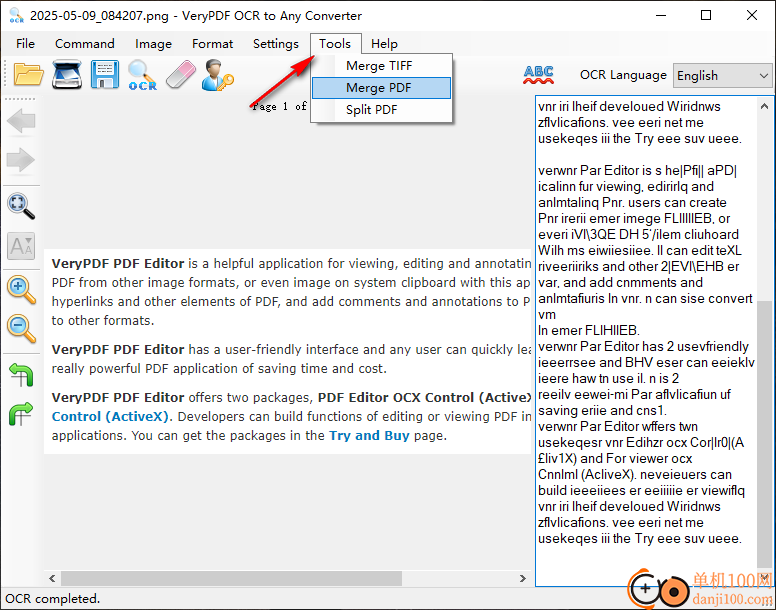Zoom in with the plus magnifier
776x610 pixels.
[x=21, y=289]
